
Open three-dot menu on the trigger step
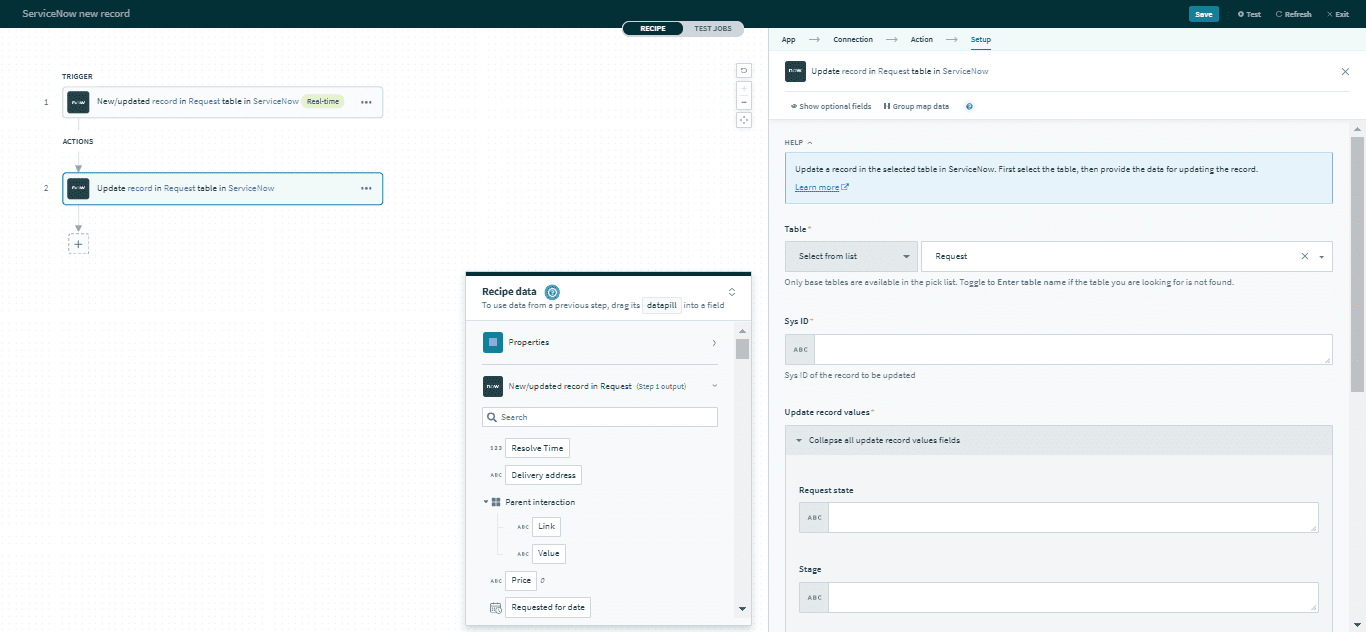click(x=366, y=102)
